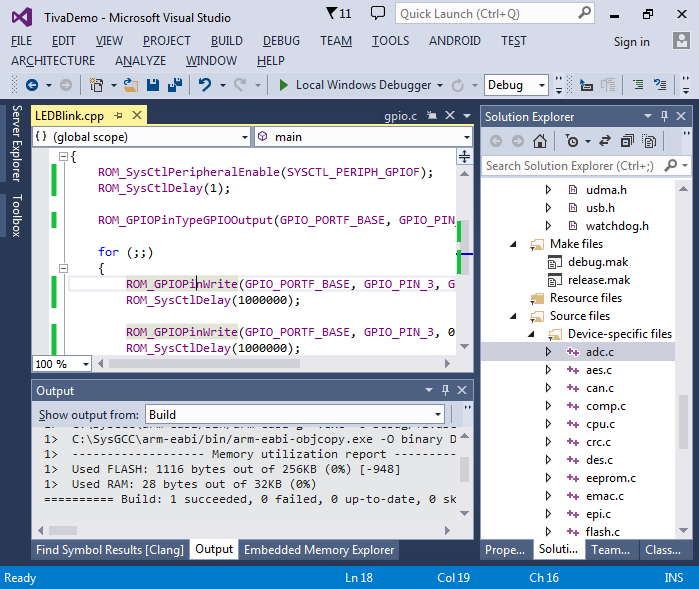Select Resource files folder
The height and width of the screenshot is (589, 699).
(586, 298)
